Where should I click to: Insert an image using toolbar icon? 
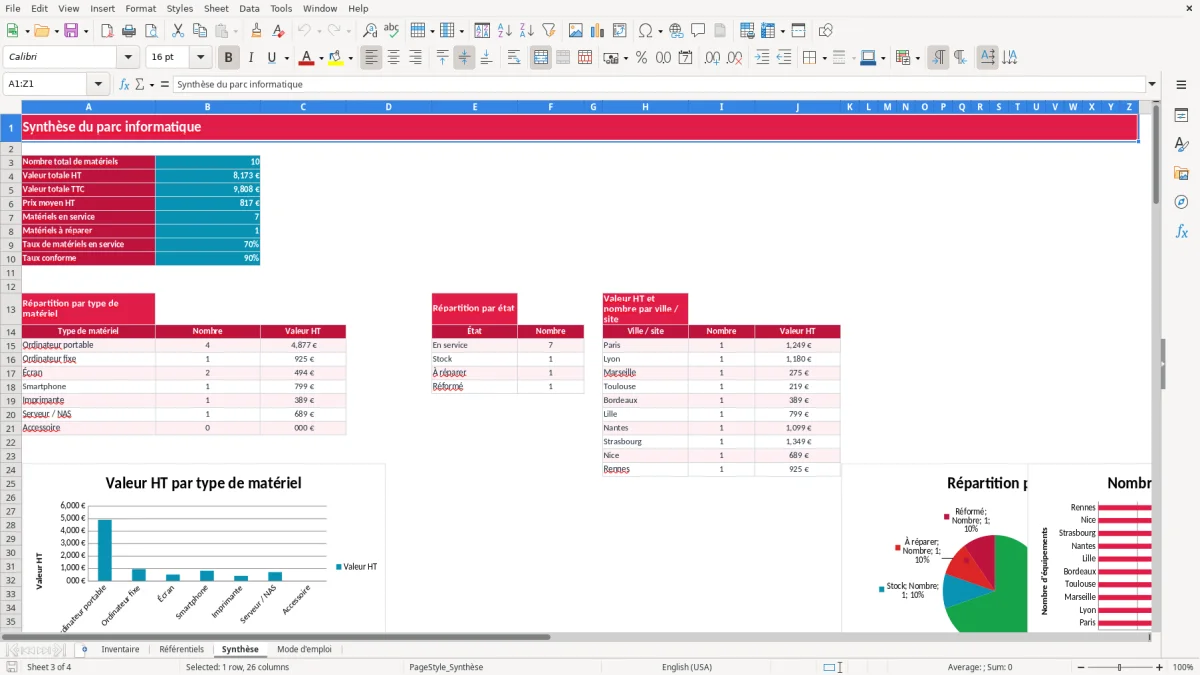(576, 31)
